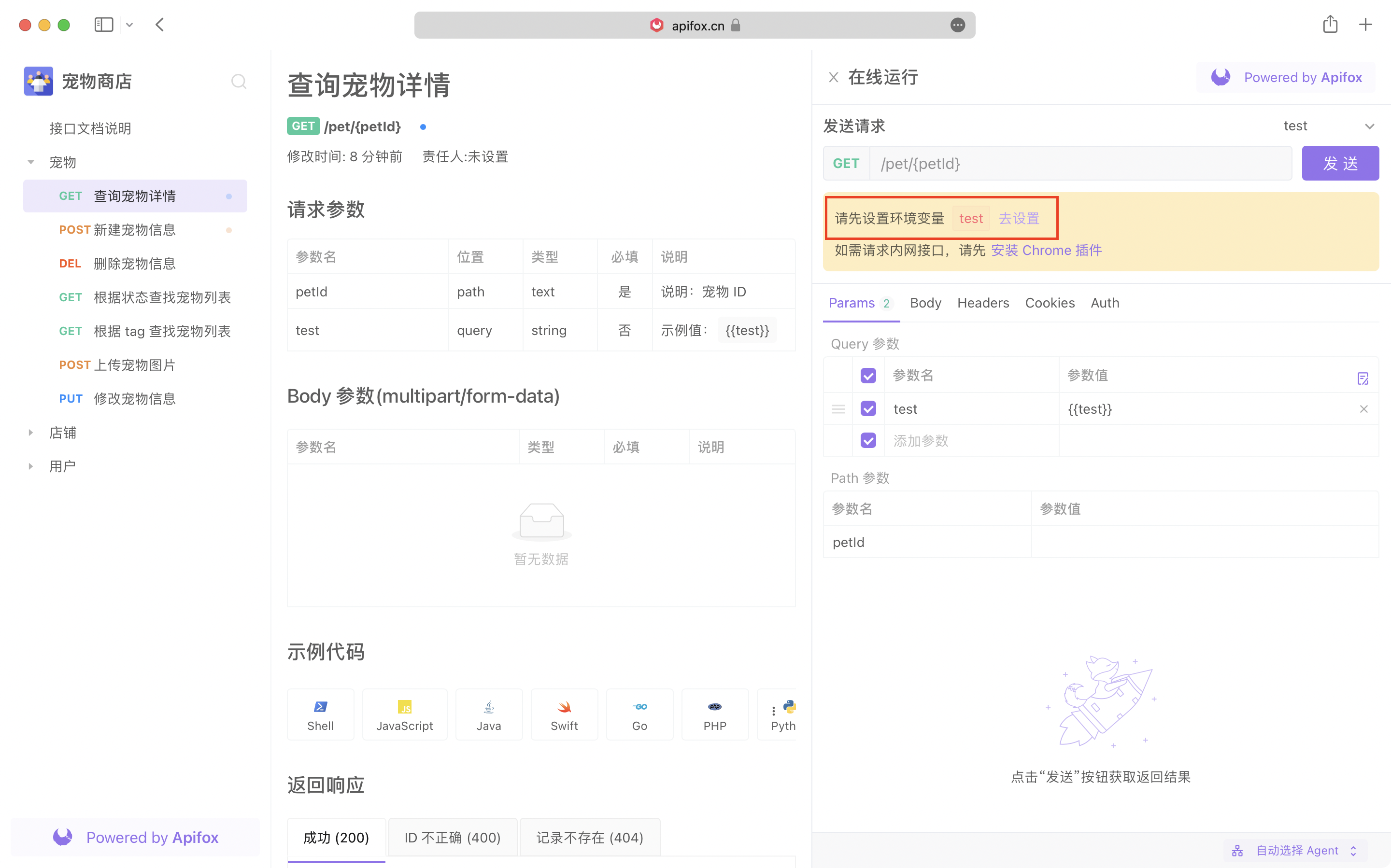1391x868 pixels.
Task: Close the 在线运行 panel with X icon
Action: click(x=833, y=78)
